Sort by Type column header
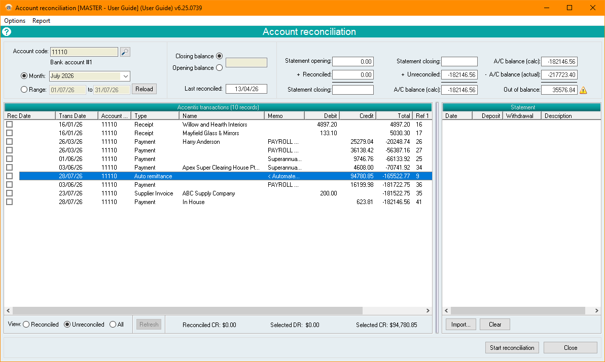This screenshot has width=605, height=362. tap(155, 116)
